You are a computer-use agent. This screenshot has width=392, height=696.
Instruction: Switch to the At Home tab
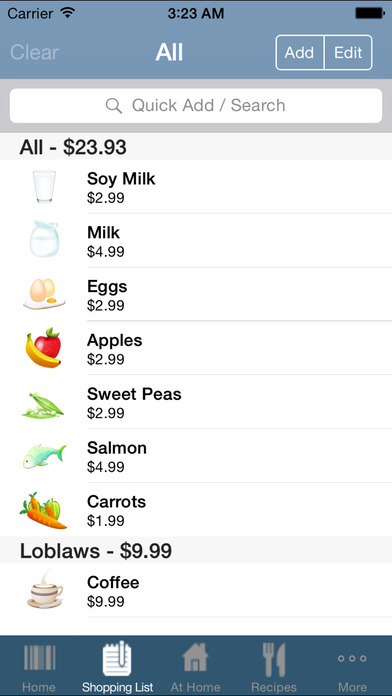[x=195, y=666]
